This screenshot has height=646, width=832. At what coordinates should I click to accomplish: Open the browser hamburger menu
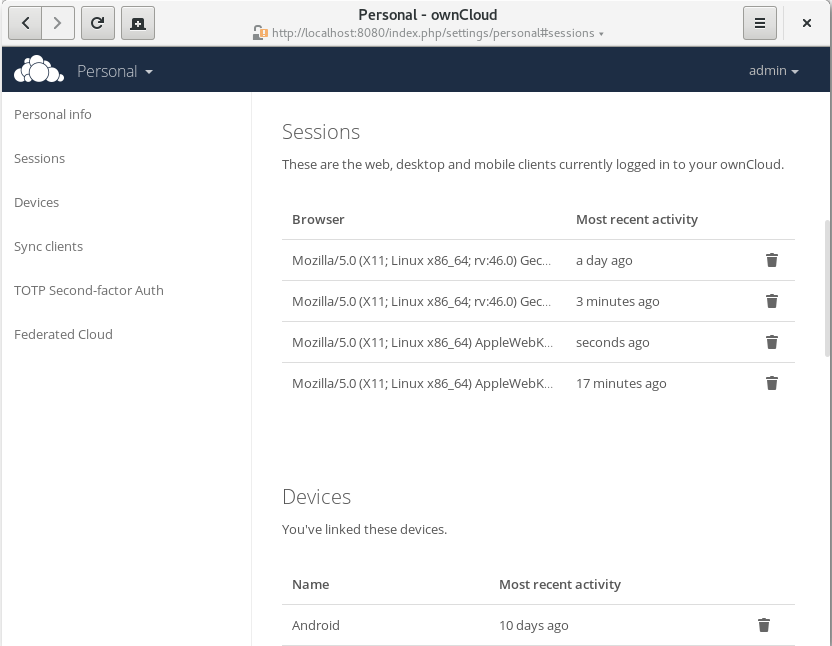760,22
